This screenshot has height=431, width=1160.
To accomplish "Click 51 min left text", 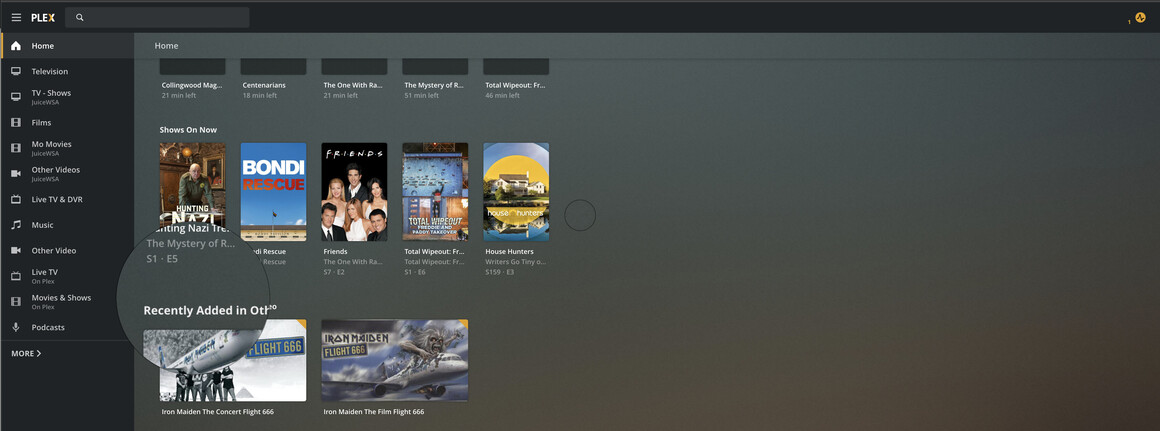I will coord(421,95).
